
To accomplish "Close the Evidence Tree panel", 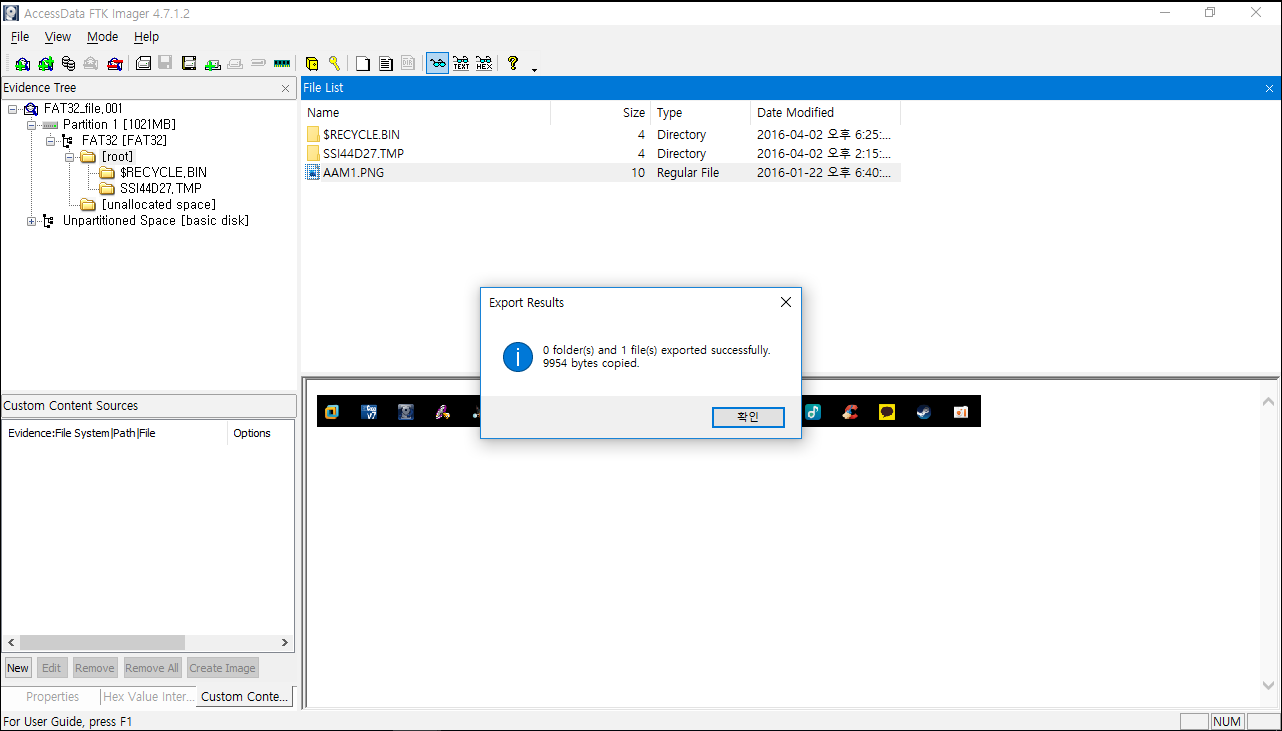I will [285, 88].
